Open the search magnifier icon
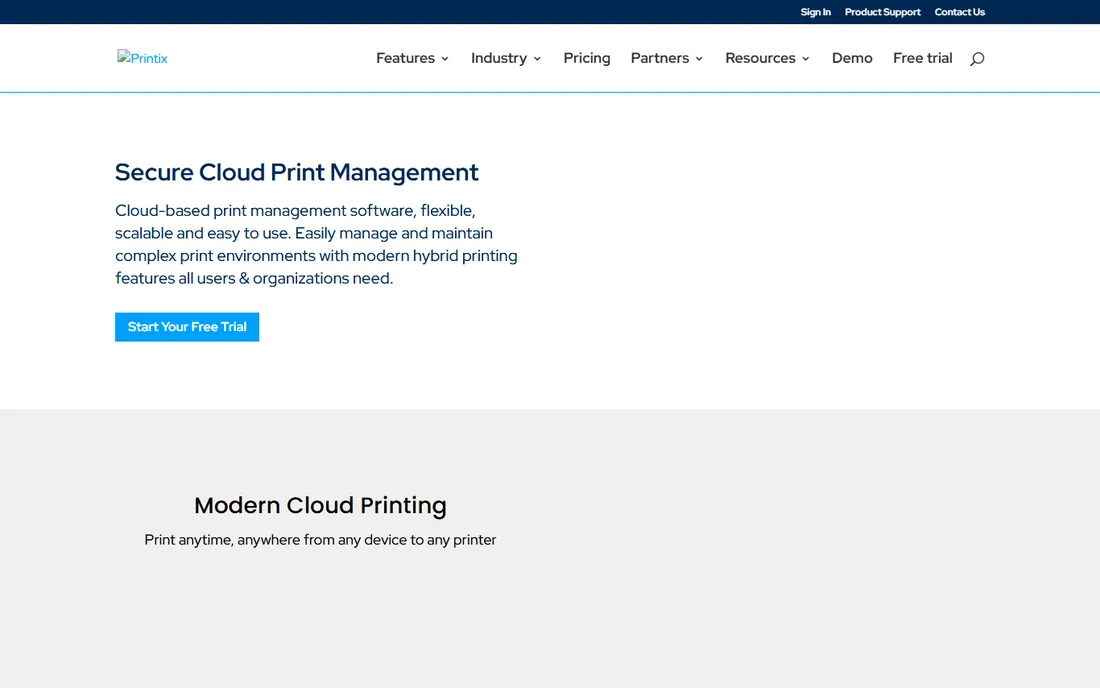Image resolution: width=1100 pixels, height=688 pixels. tap(977, 59)
